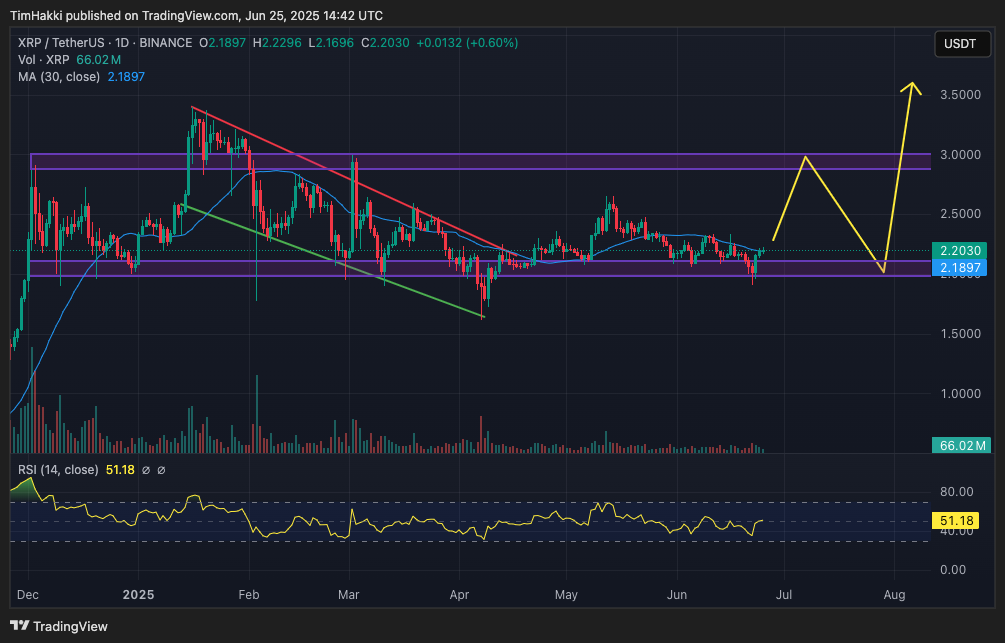Click the May label on the time axis
Image resolution: width=1005 pixels, height=643 pixels.
[x=566, y=595]
